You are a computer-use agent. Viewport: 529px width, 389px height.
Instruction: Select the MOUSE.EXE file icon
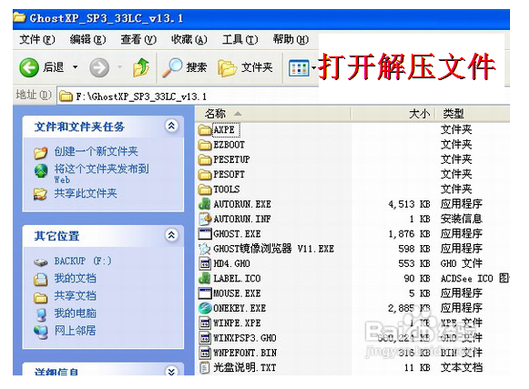(204, 293)
